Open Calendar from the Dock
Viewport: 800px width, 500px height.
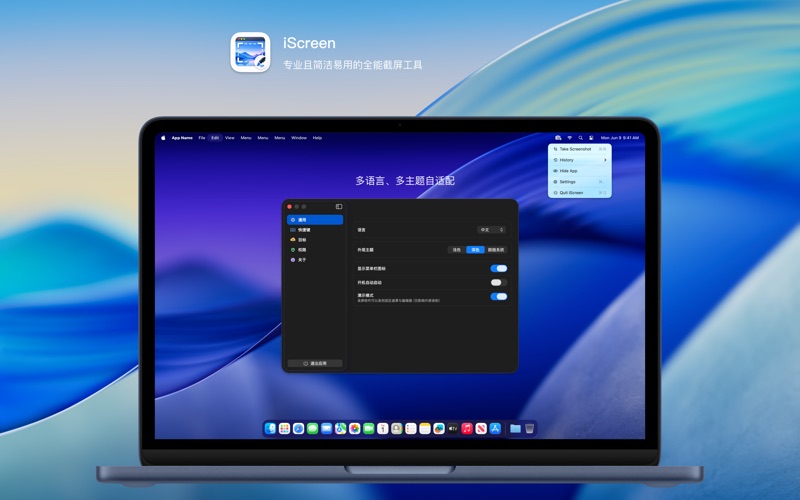point(383,429)
